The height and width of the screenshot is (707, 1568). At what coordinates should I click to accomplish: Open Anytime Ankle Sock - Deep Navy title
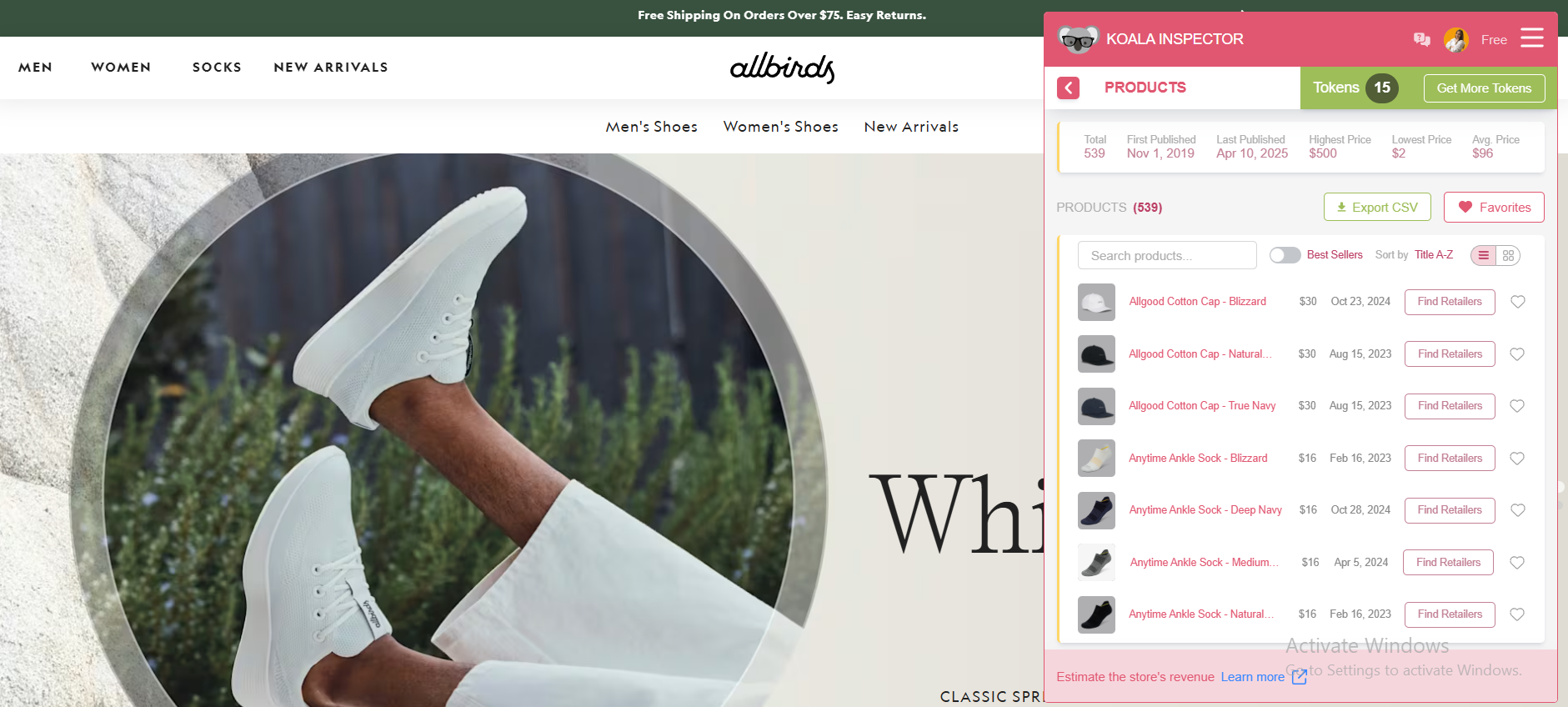point(1205,510)
